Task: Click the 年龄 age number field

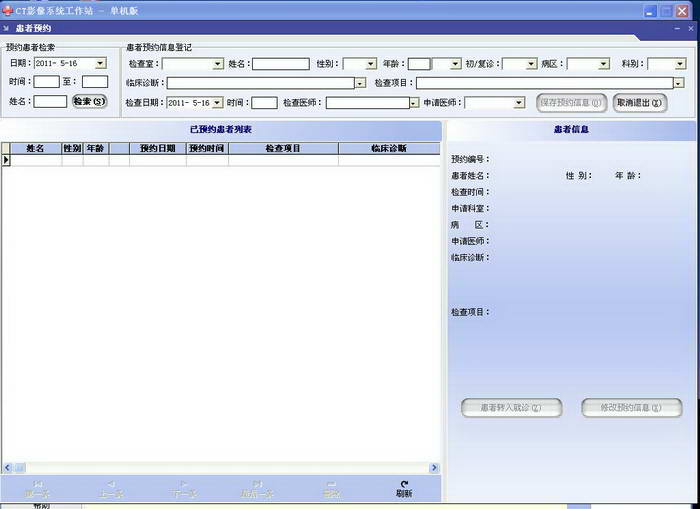Action: click(x=419, y=64)
